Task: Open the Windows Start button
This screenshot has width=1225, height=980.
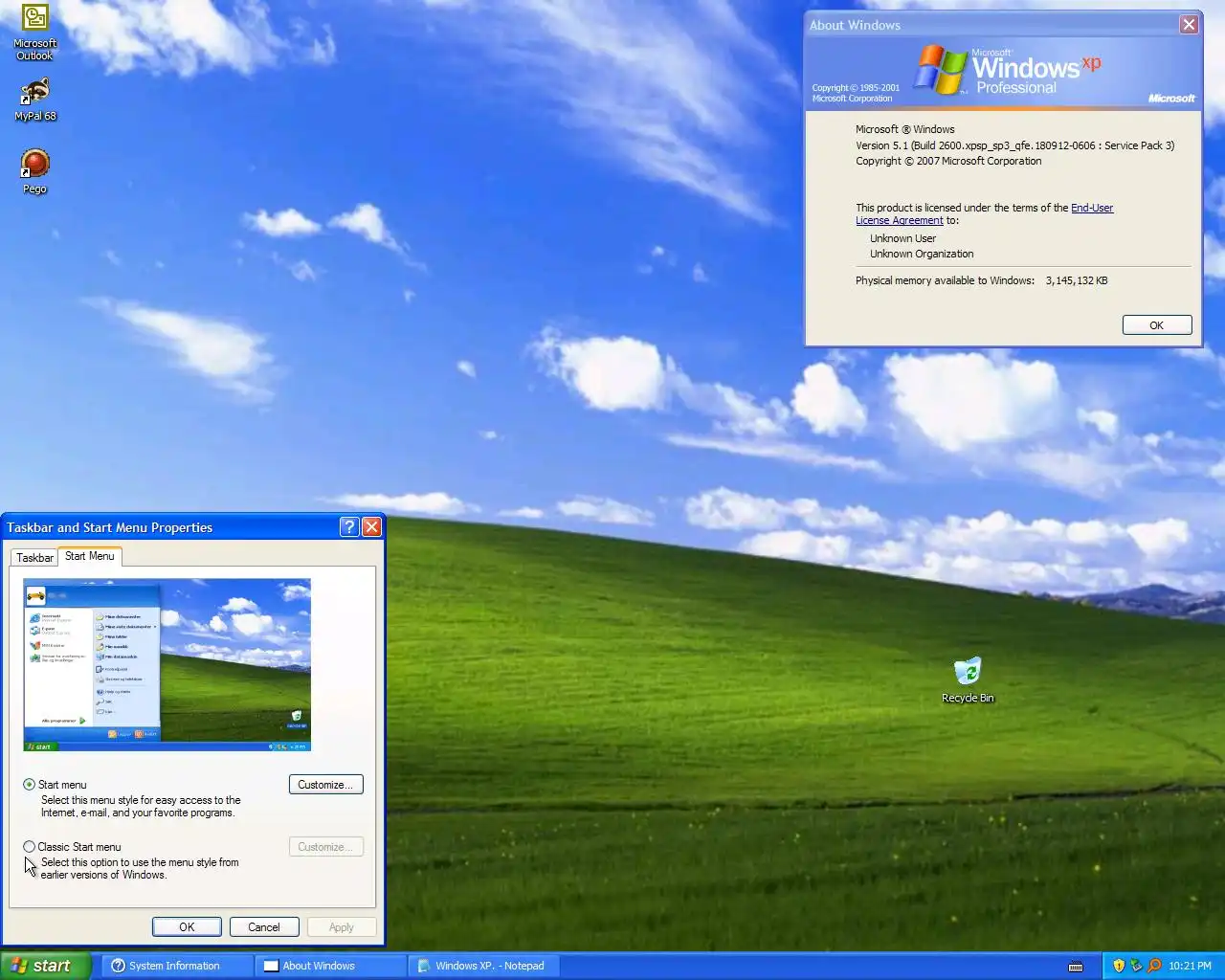Action: [45, 966]
